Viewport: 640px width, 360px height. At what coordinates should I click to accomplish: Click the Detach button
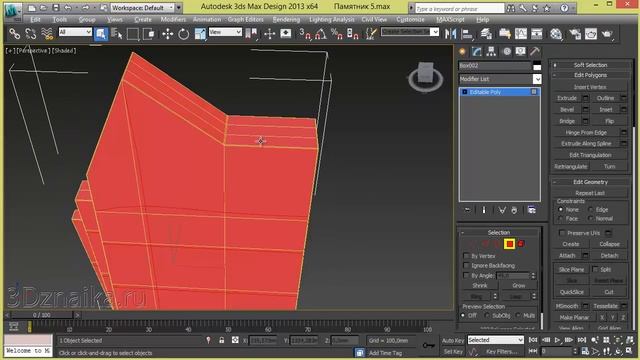click(609, 256)
